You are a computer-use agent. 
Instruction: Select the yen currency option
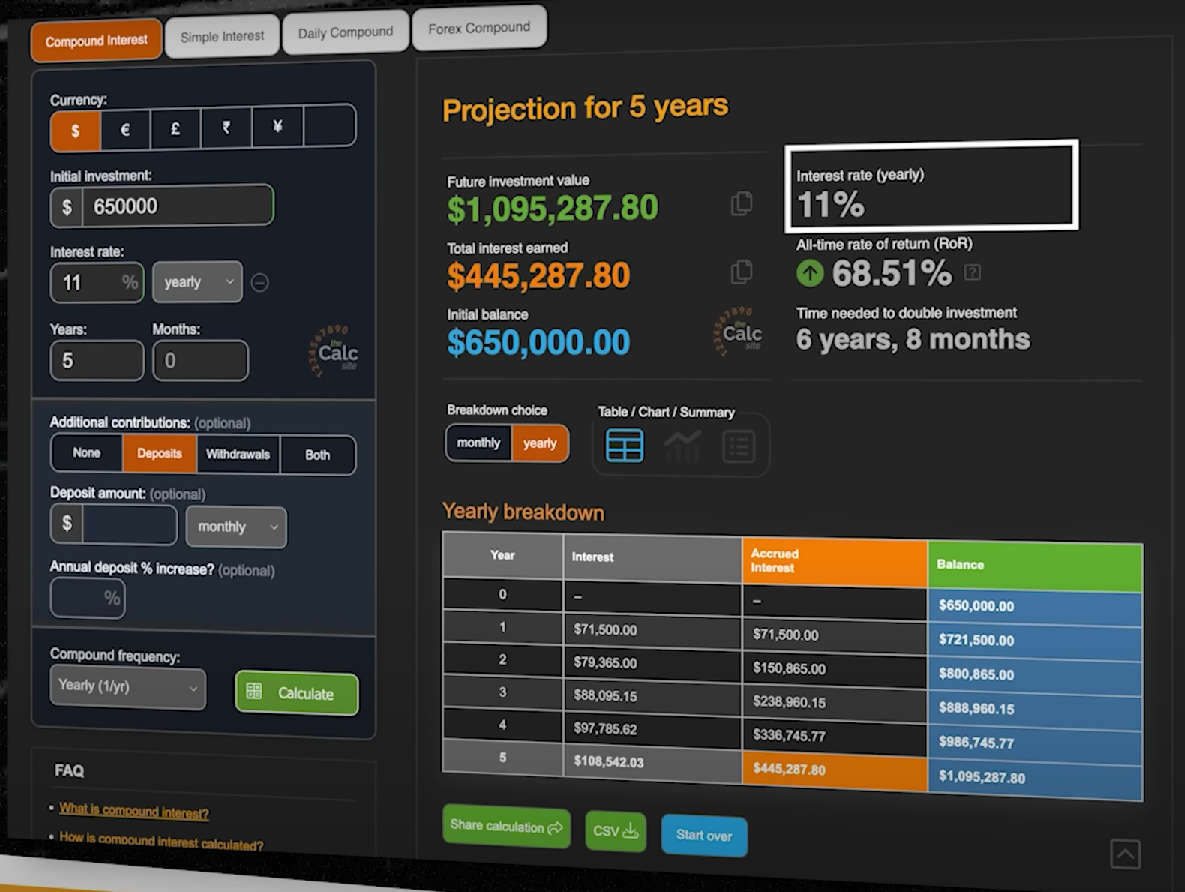pos(278,126)
